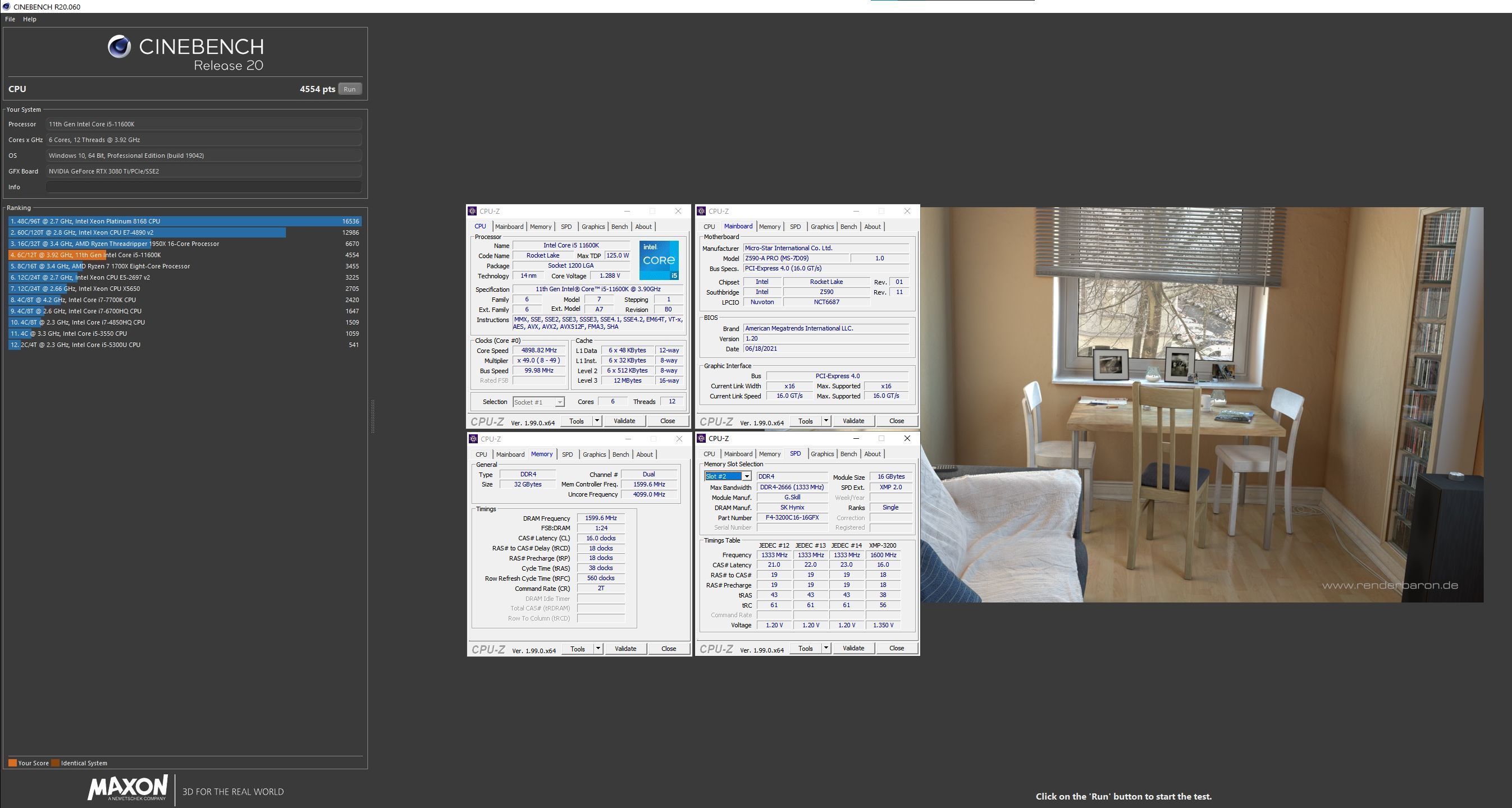Select the Threadripper 1950X ranking row

point(184,244)
